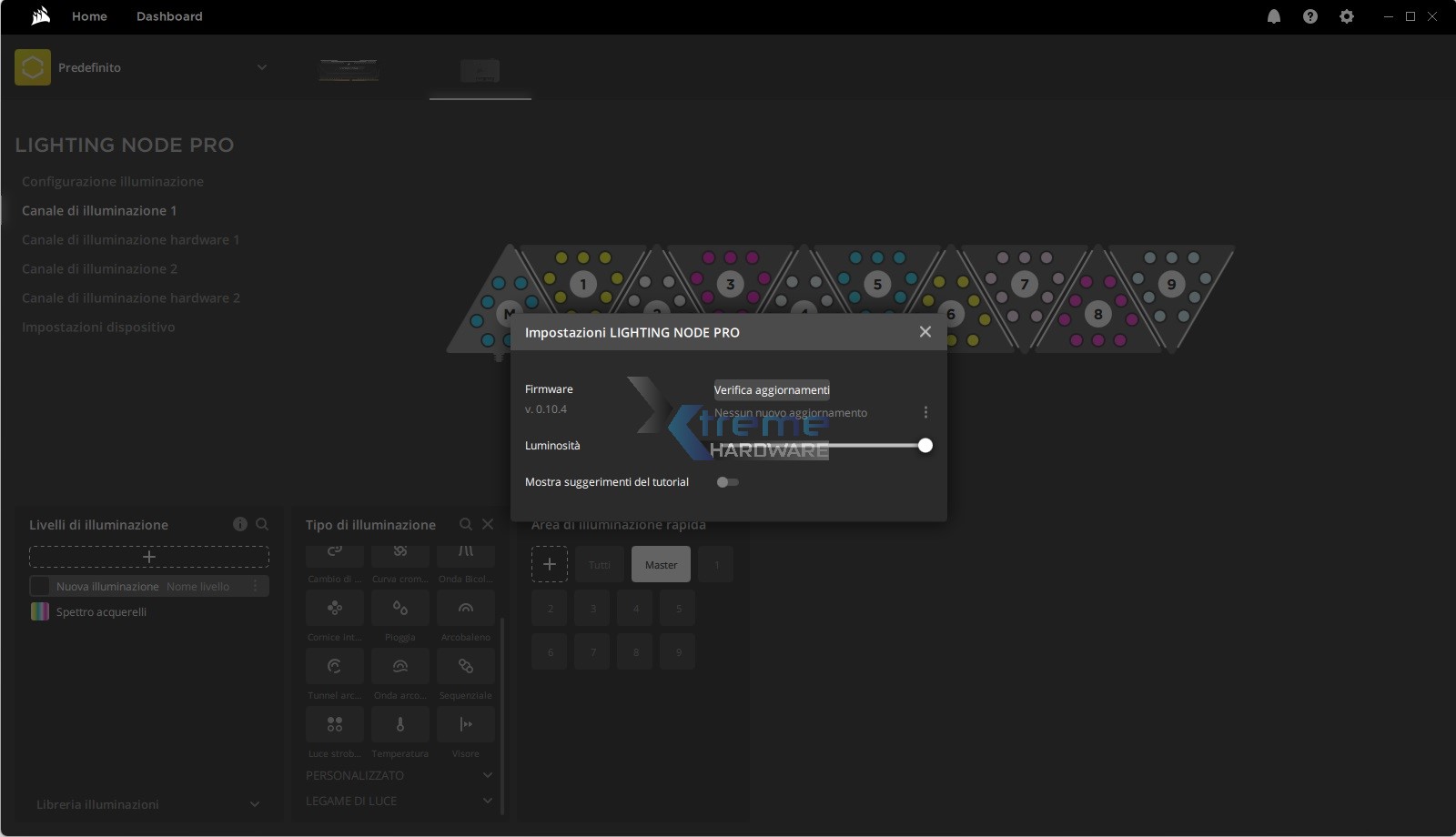The image size is (1456, 837).
Task: Search within Tipo di illuminazione panel
Action: point(466,524)
